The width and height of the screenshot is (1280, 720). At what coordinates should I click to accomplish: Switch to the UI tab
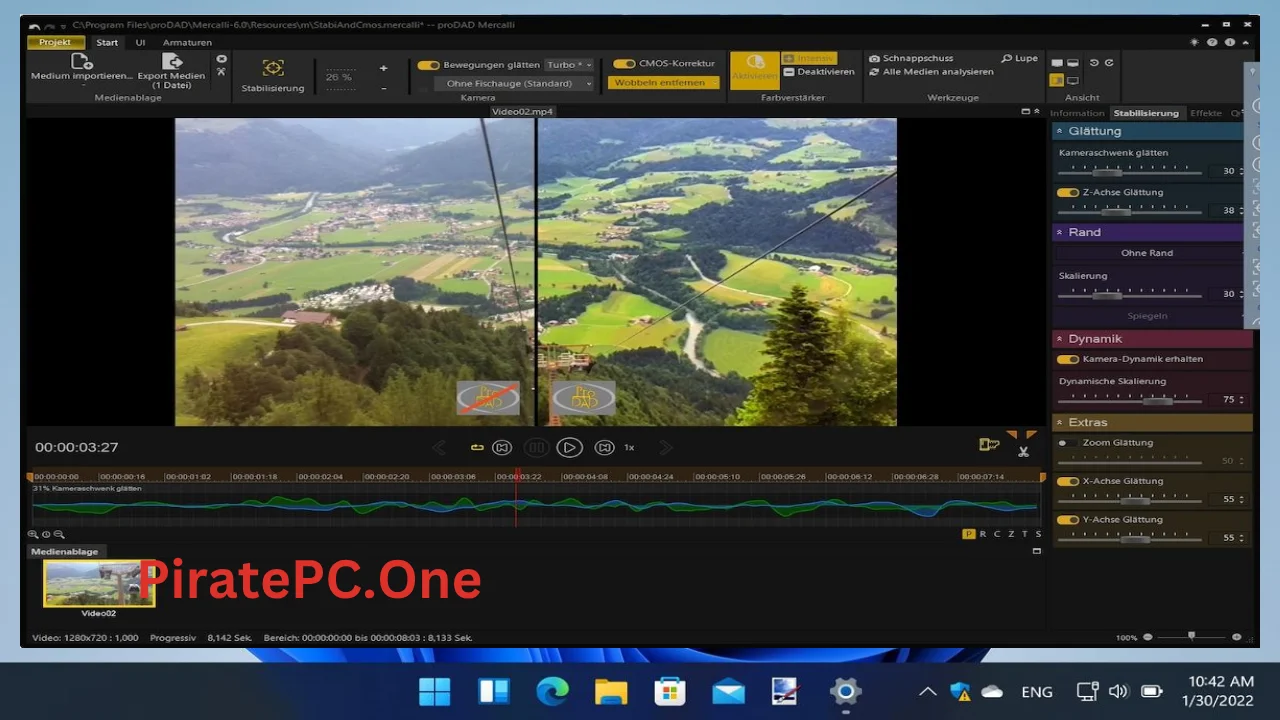[141, 42]
